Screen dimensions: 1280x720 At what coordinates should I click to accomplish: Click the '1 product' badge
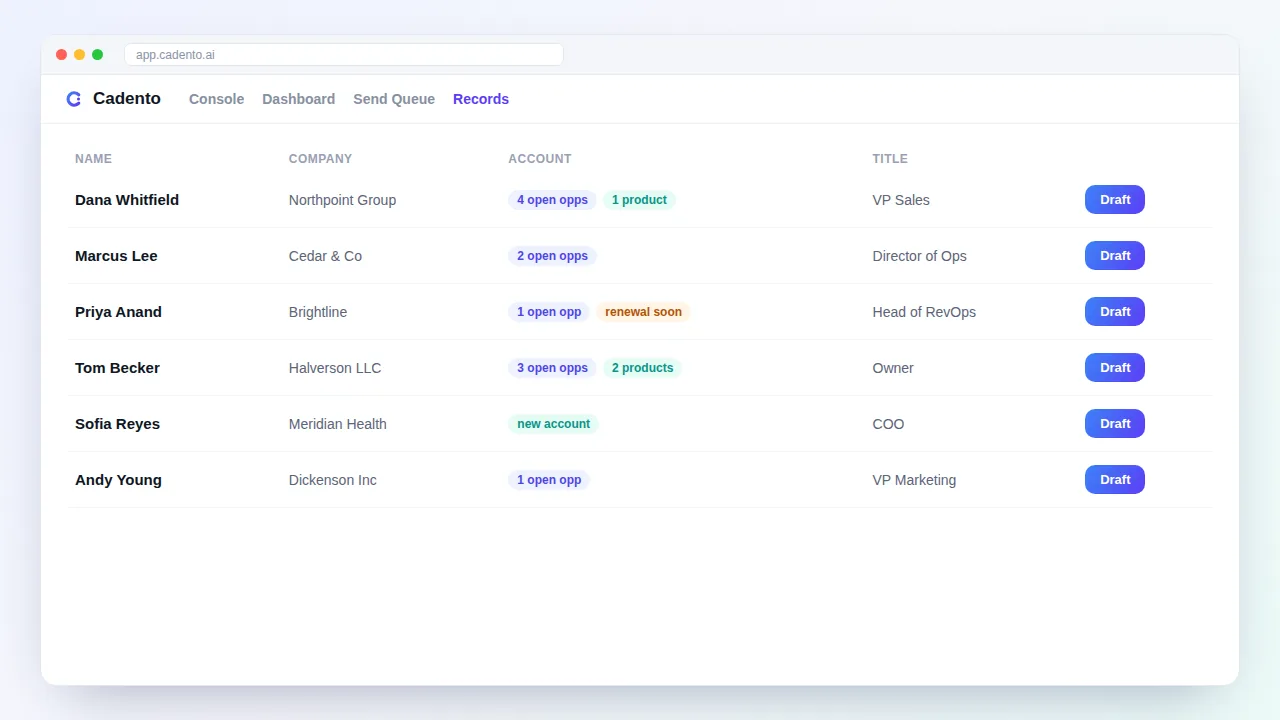pos(639,200)
